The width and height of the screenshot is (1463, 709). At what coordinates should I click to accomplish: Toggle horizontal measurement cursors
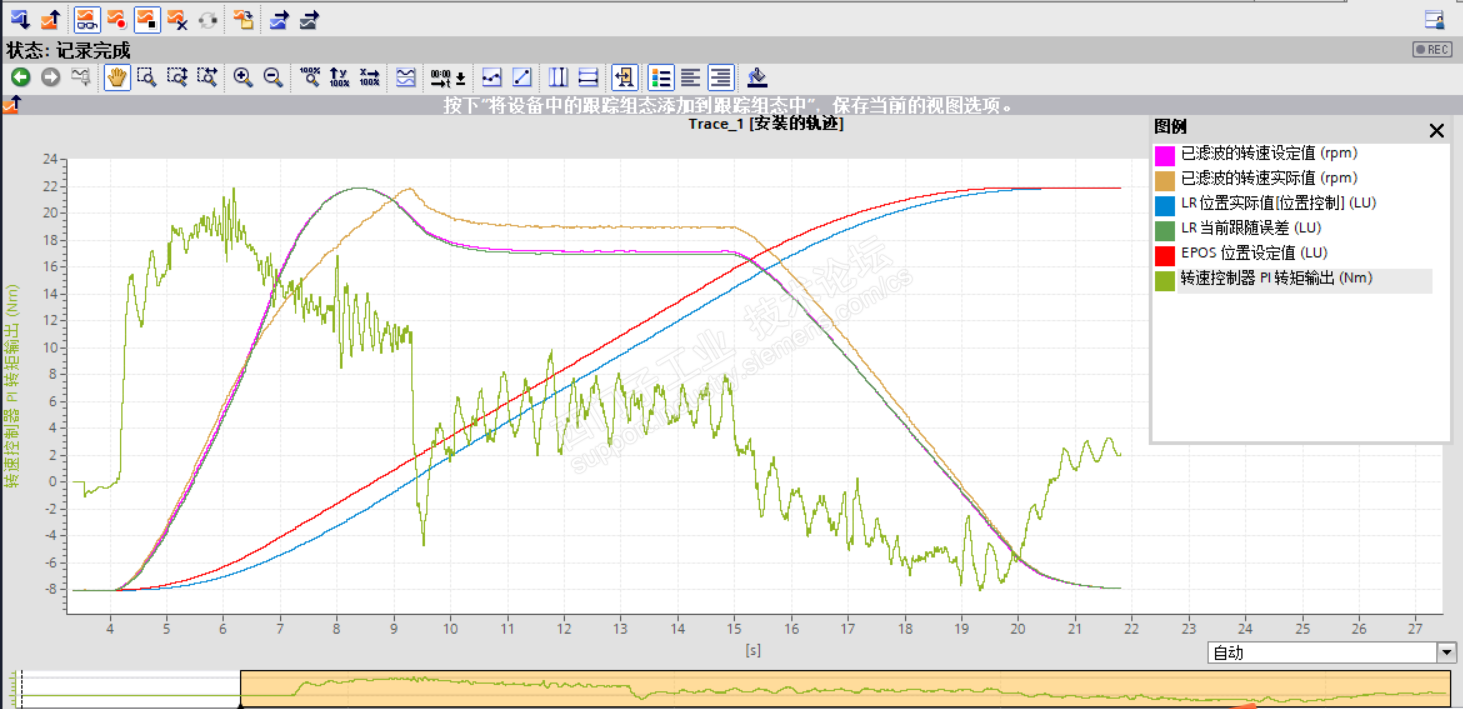pos(588,77)
